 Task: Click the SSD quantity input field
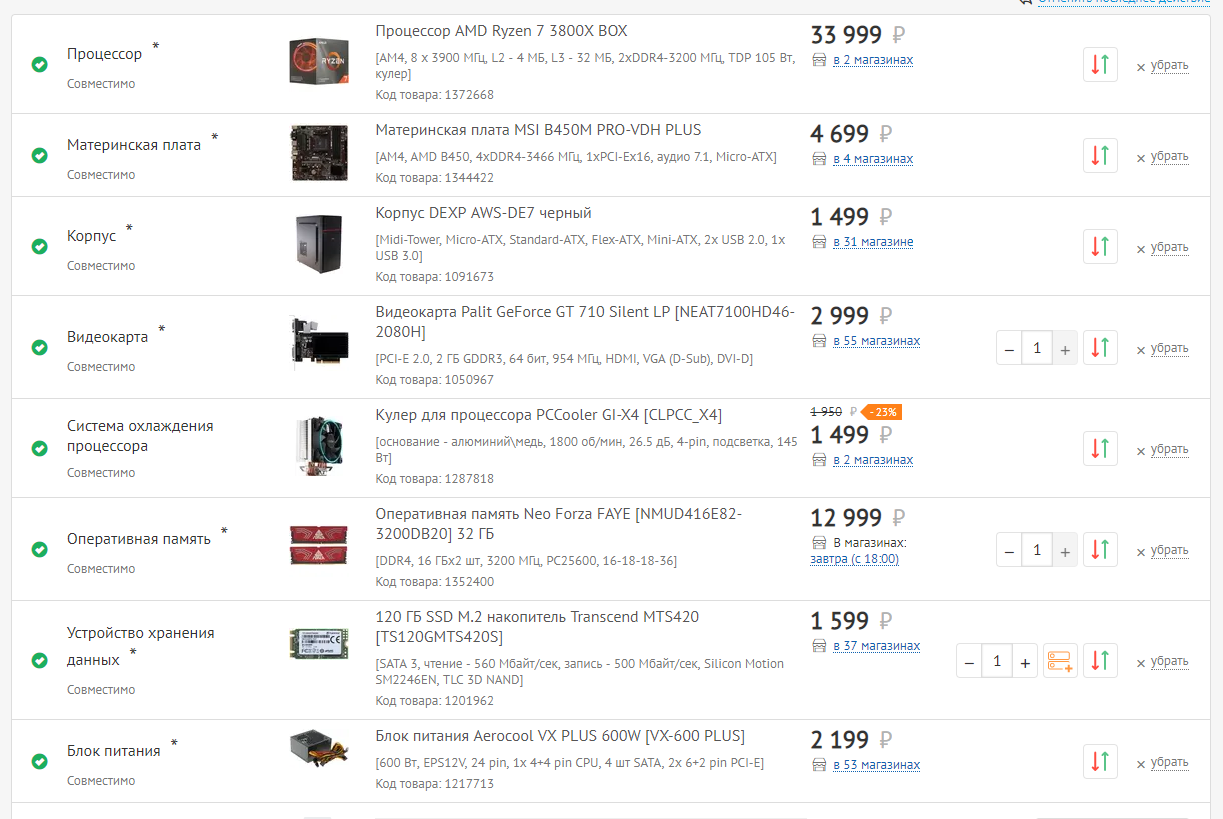click(996, 662)
